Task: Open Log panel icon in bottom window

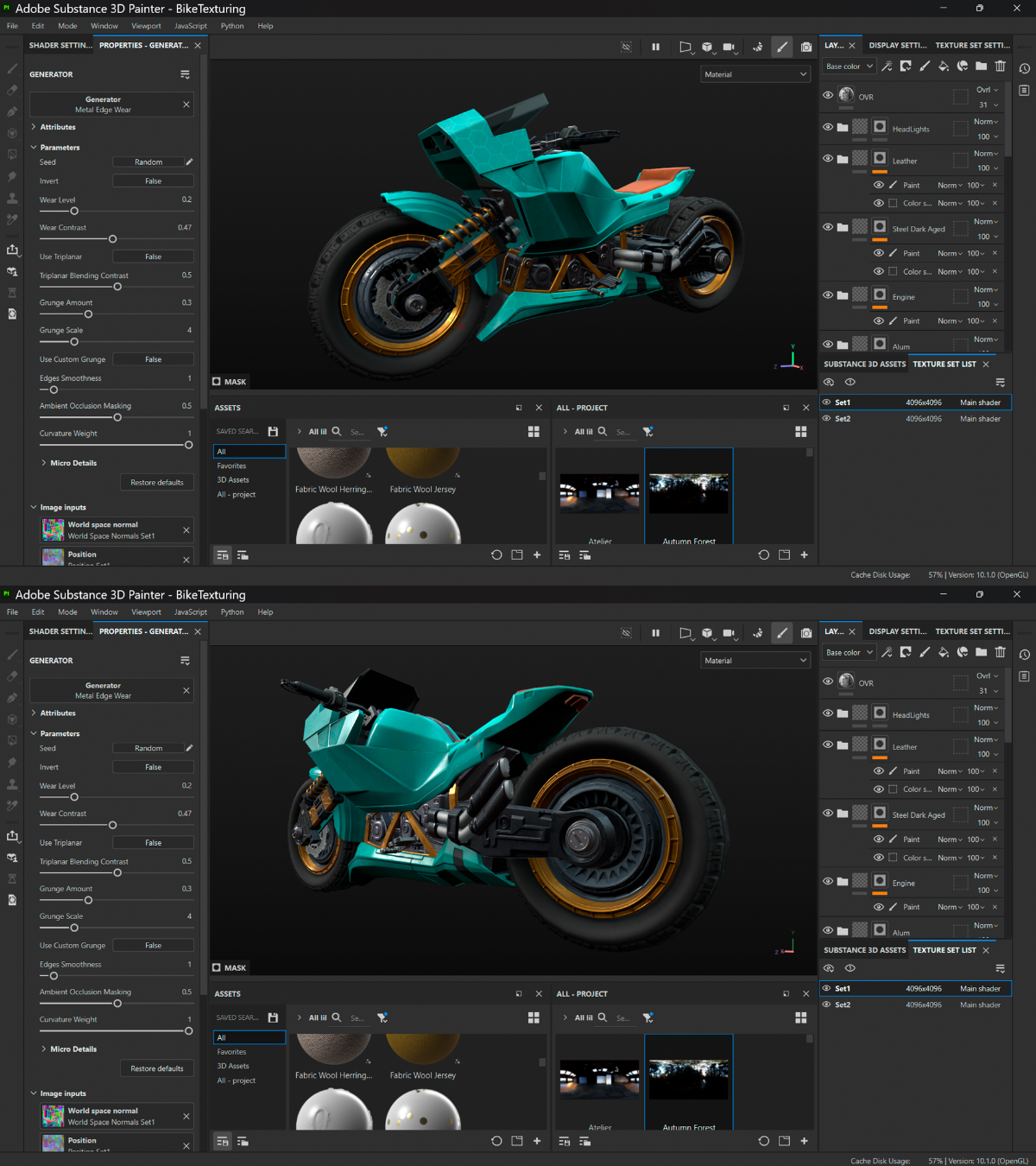Action: (x=1024, y=676)
